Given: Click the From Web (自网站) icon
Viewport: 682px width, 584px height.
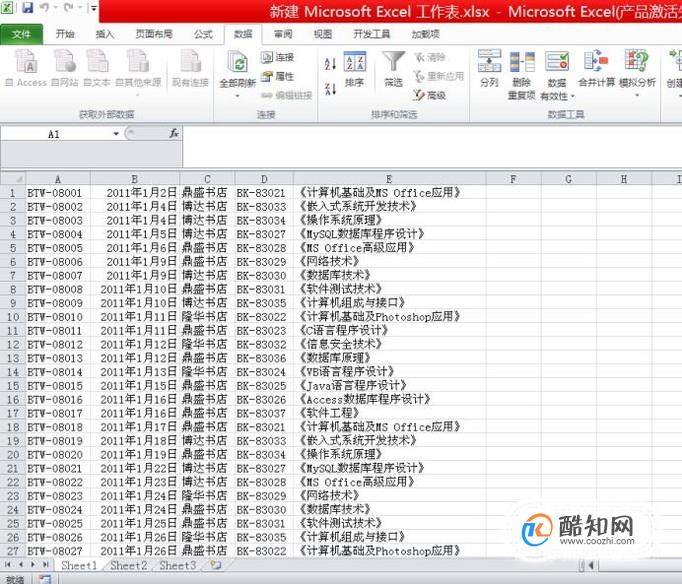Looking at the screenshot, I should click(65, 68).
